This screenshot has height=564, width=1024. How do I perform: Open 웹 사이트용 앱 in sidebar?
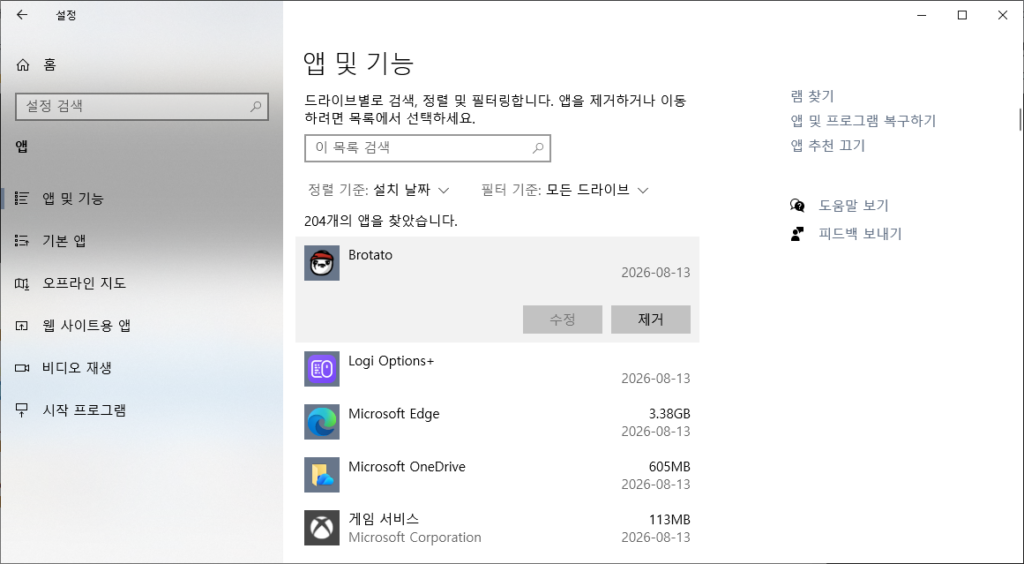click(x=87, y=325)
